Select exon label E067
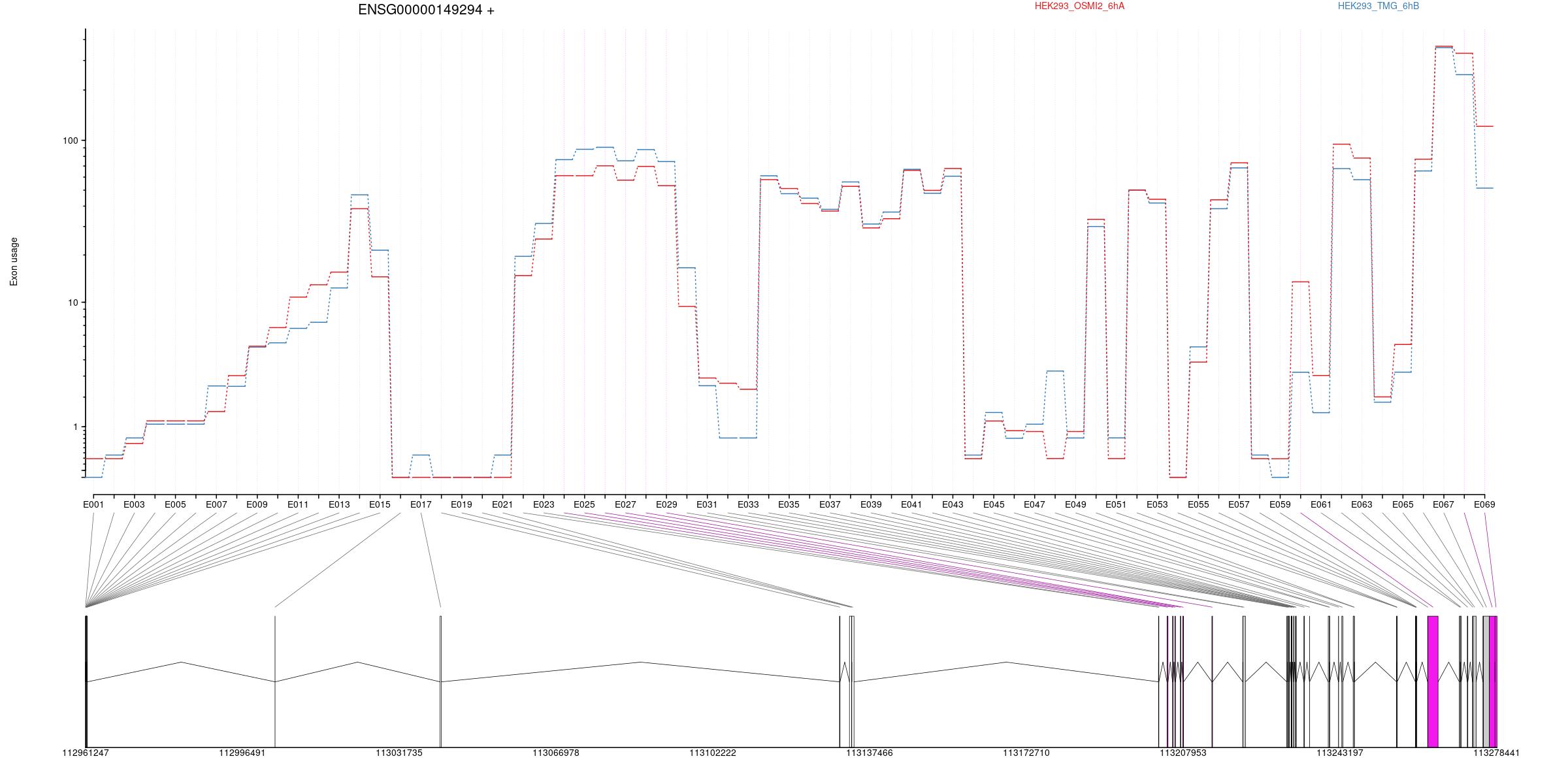Image resolution: width=1568 pixels, height=784 pixels. tap(1443, 504)
